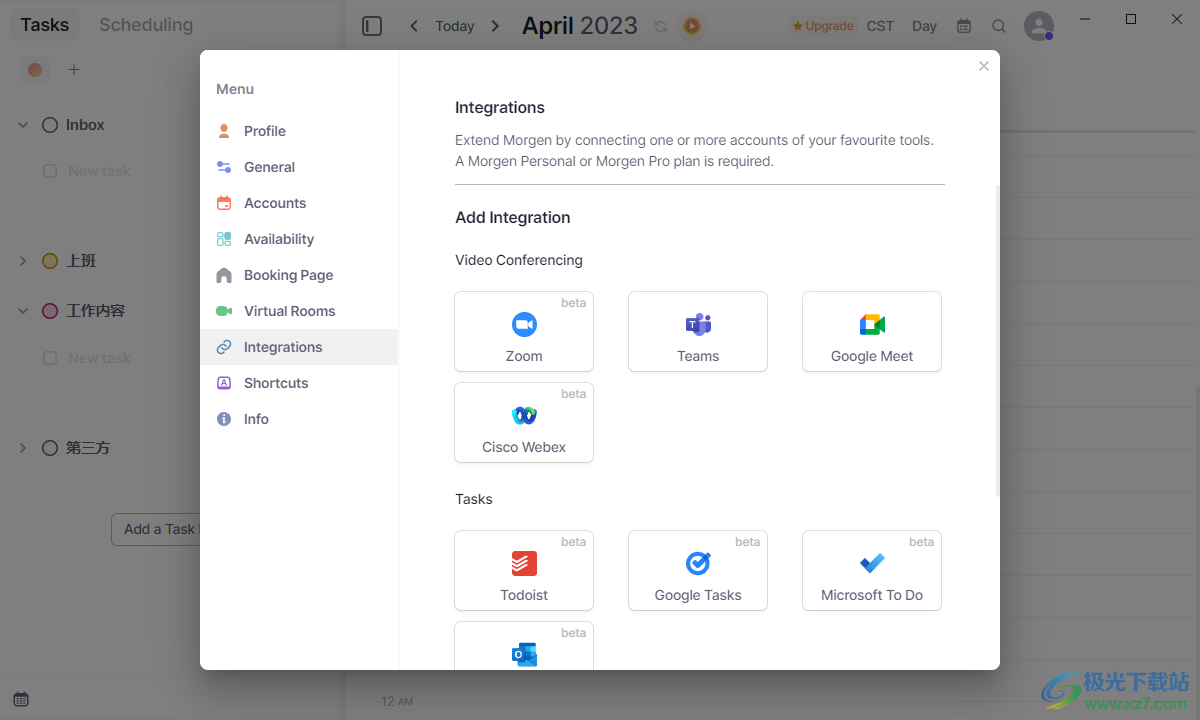Click the pink 工作内容 list color circle
Image resolution: width=1200 pixels, height=720 pixels.
[x=50, y=311]
